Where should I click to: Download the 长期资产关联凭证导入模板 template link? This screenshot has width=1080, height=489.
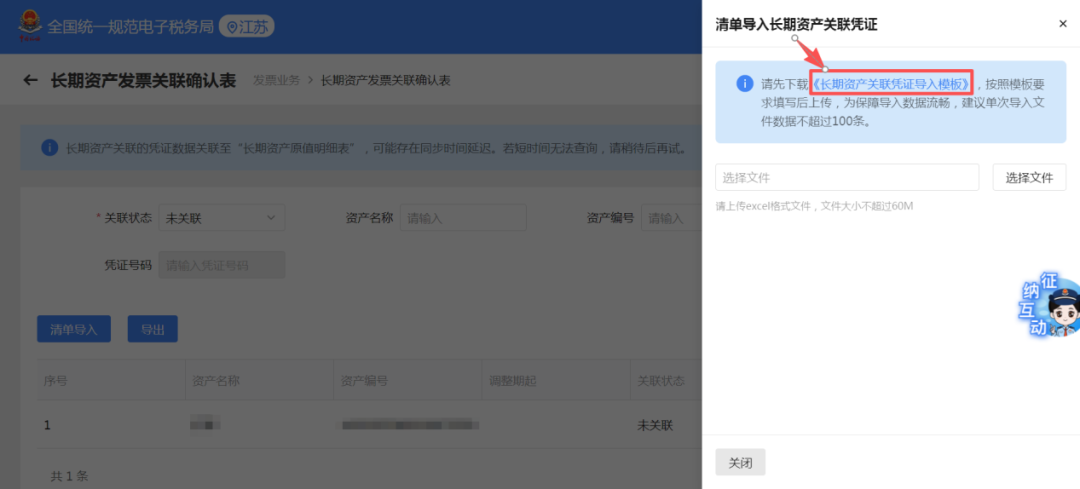[x=890, y=84]
